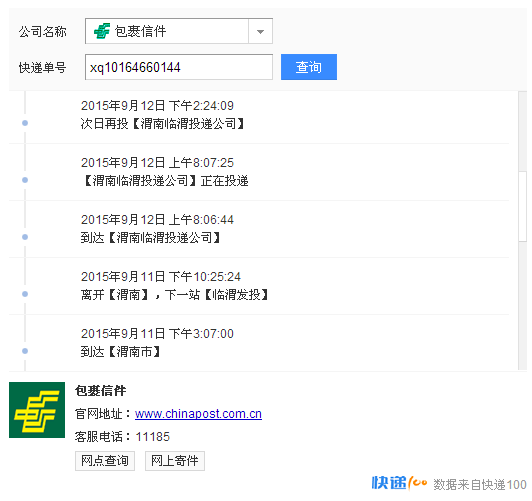Click the 数据来自快递100 text

point(480,485)
